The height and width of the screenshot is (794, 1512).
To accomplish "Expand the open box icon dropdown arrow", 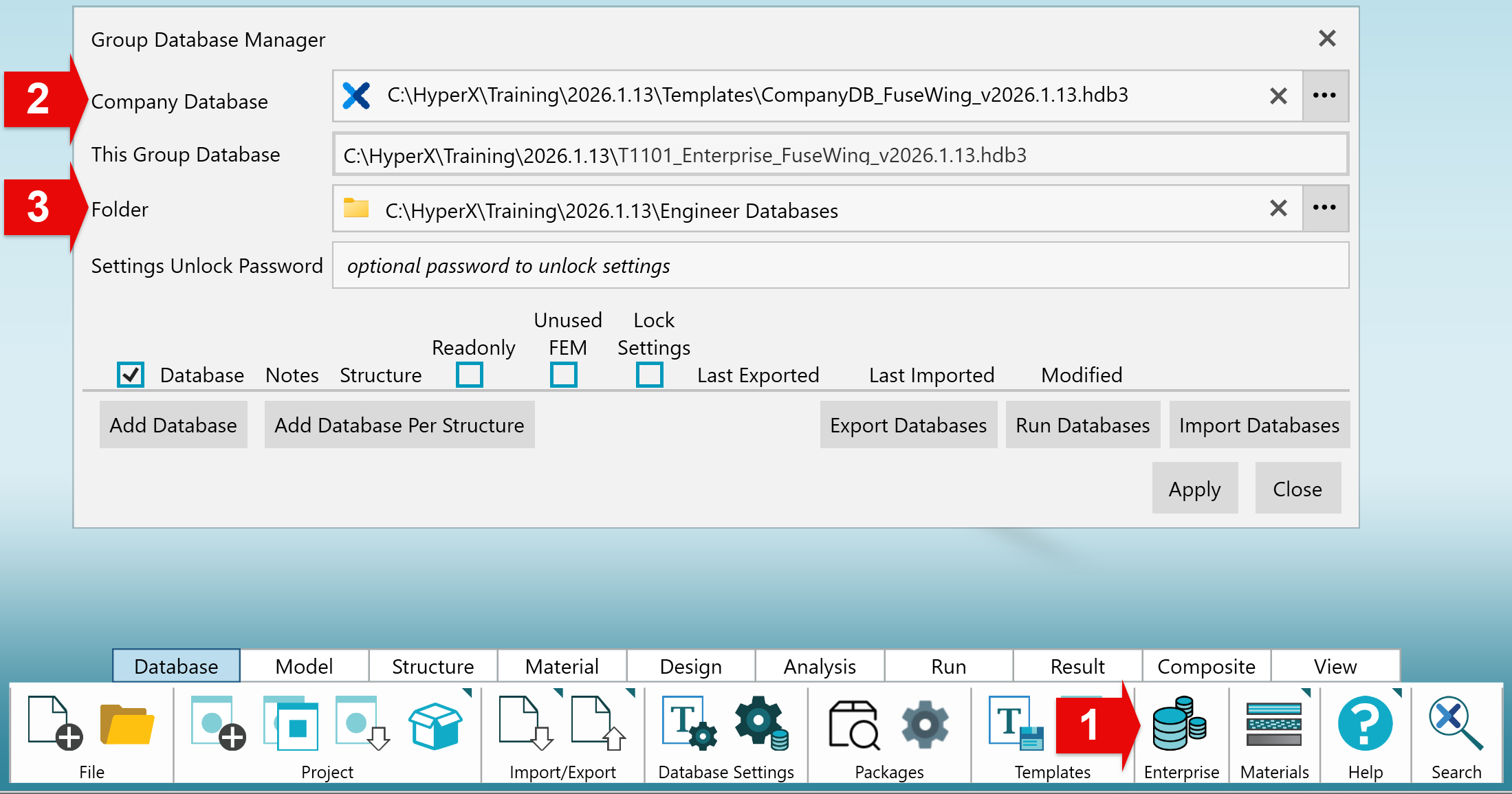I will 468,692.
